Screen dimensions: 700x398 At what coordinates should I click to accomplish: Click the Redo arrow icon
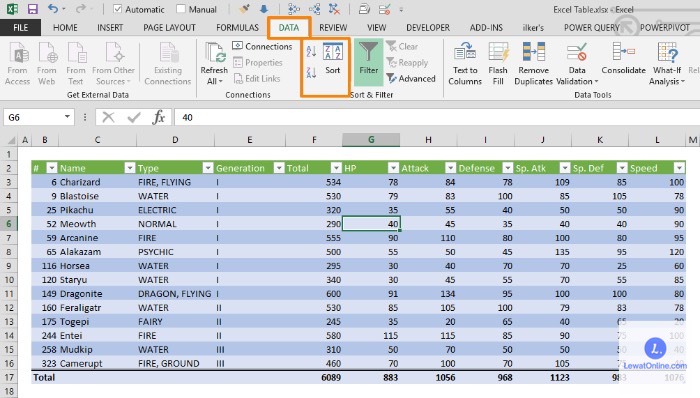pyautogui.click(x=80, y=9)
